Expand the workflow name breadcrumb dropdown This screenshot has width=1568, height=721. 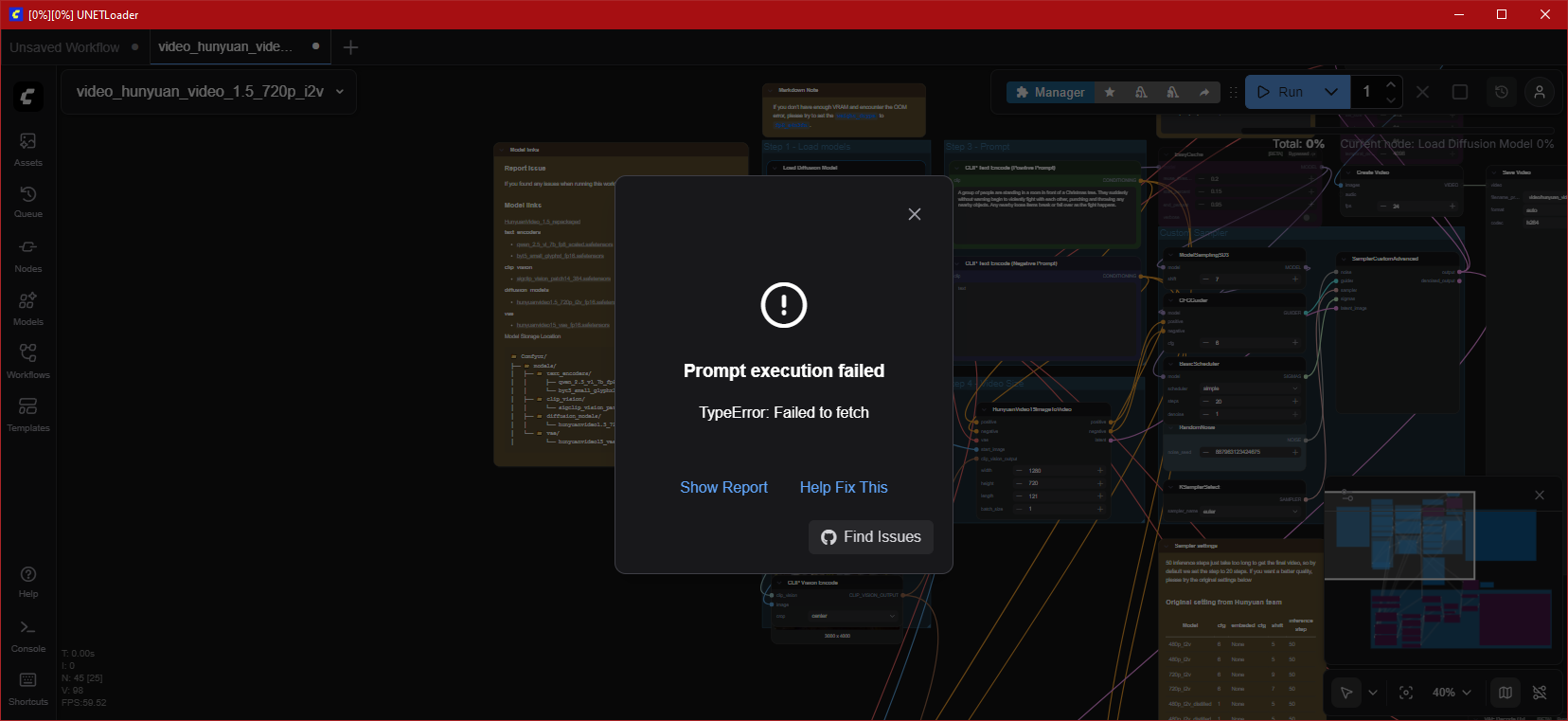(340, 92)
